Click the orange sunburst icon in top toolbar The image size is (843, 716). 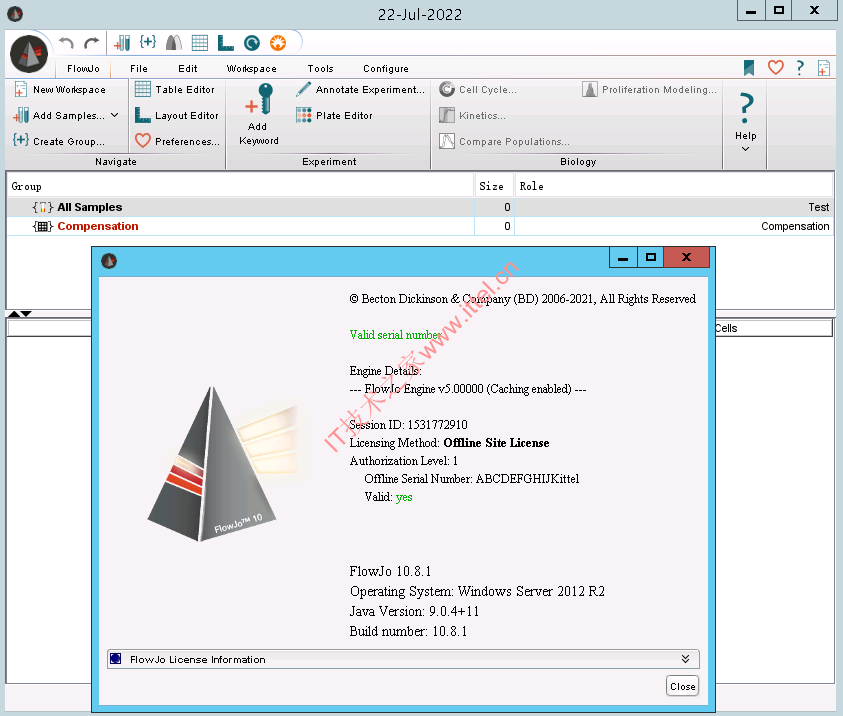pyautogui.click(x=278, y=43)
